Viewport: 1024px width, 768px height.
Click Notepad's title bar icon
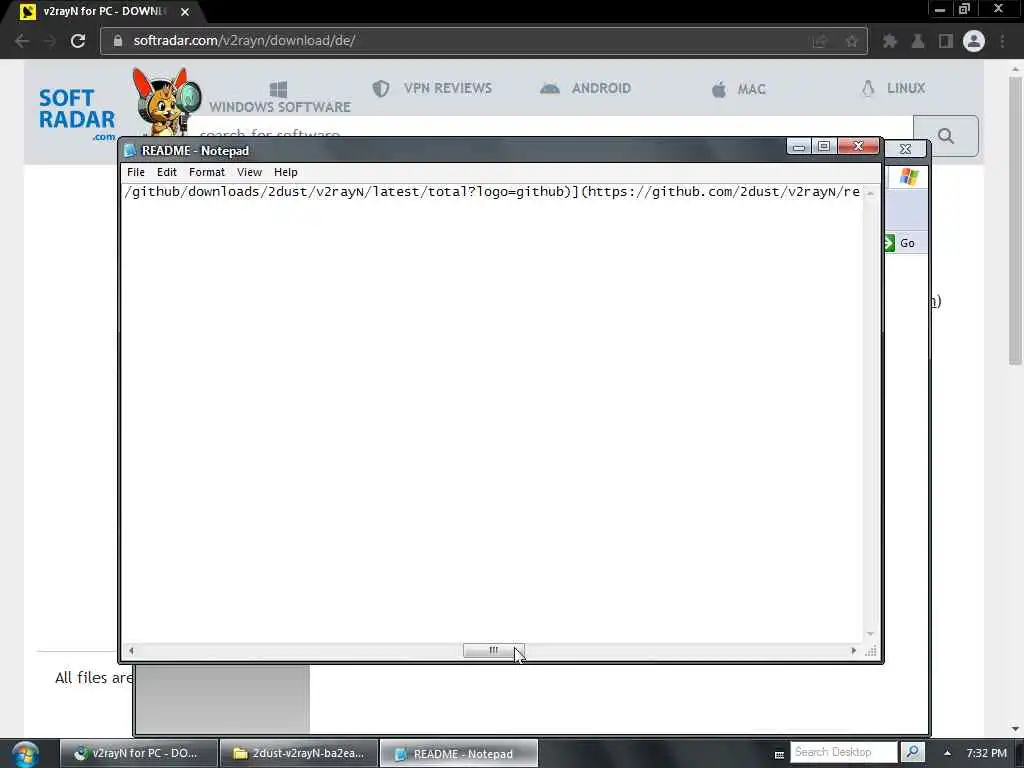tap(130, 150)
